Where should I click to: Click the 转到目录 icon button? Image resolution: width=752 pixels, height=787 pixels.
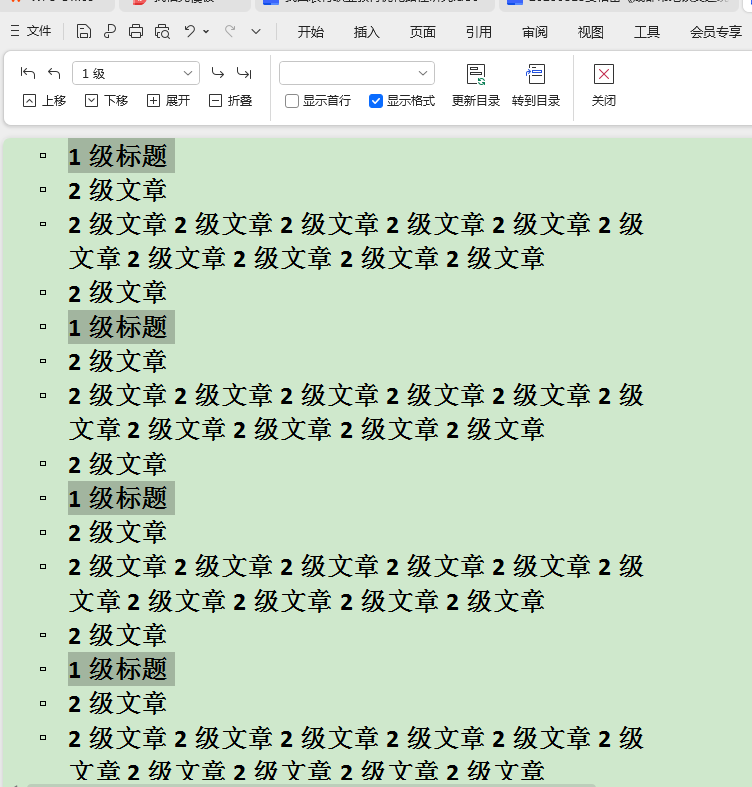point(536,85)
